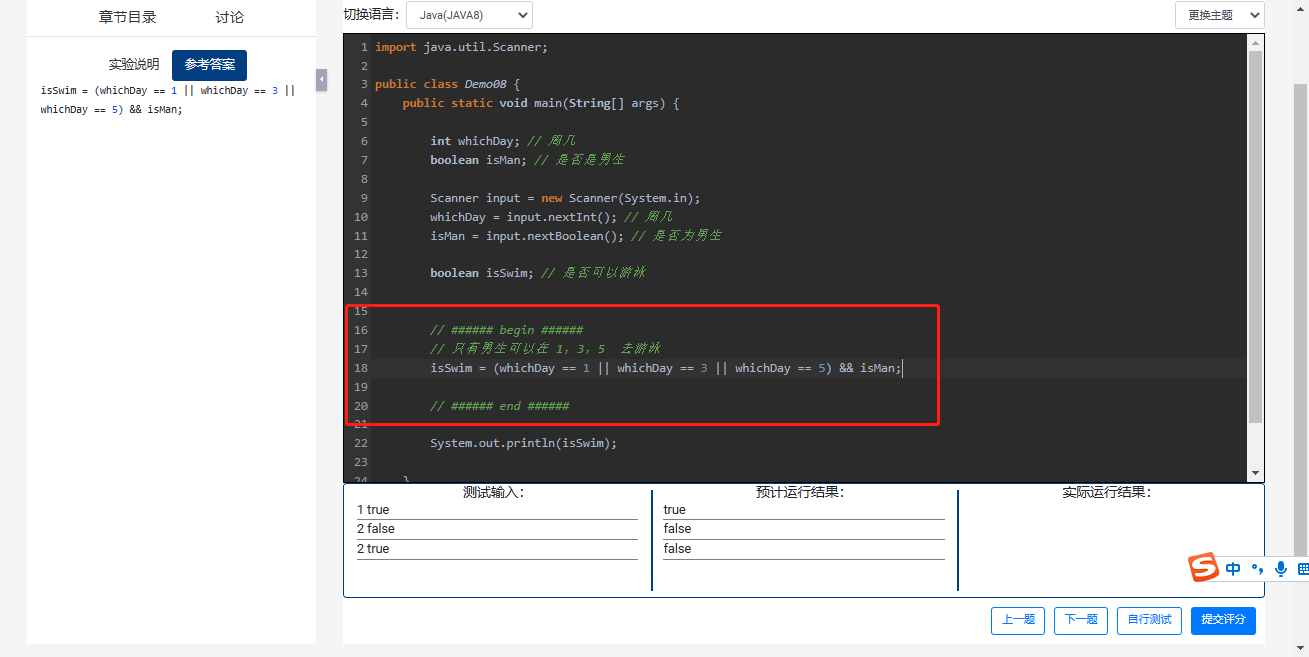Click the 只有男生可以在 1, 3, 5 comment line
Screen dimensions: 1309x657
(x=544, y=349)
